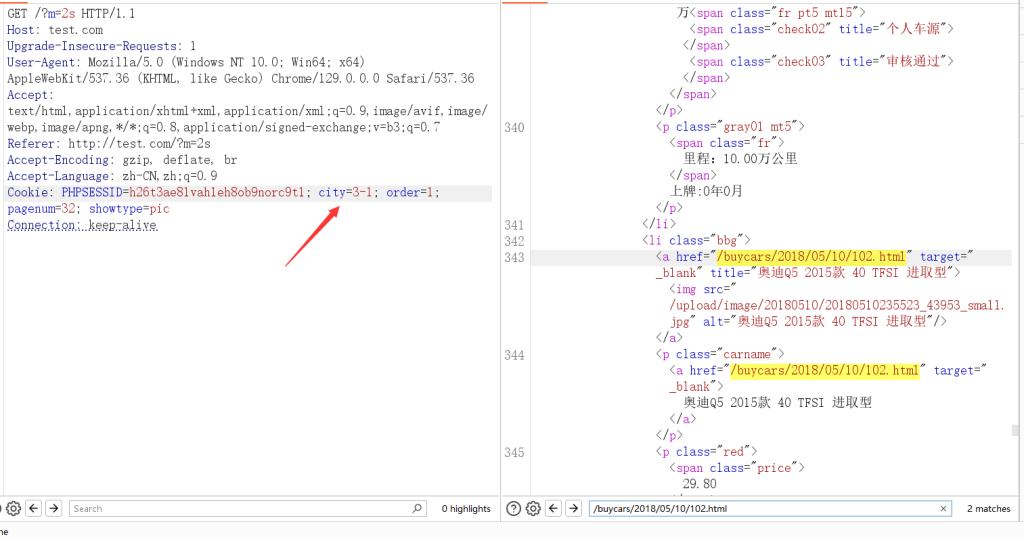Click the response pane vertical scrollbar thumb
This screenshot has width=1024, height=539.
click(x=1017, y=430)
